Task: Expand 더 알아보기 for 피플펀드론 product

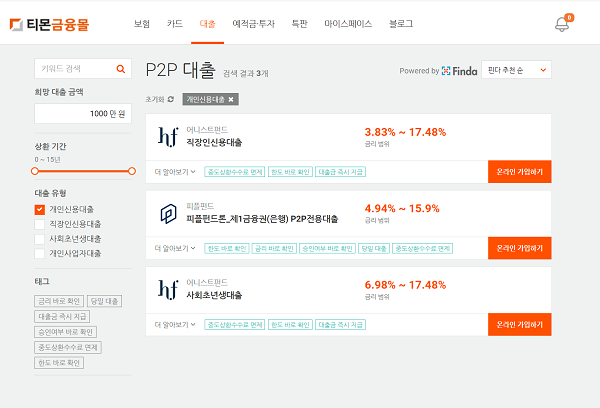Action: click(x=174, y=248)
